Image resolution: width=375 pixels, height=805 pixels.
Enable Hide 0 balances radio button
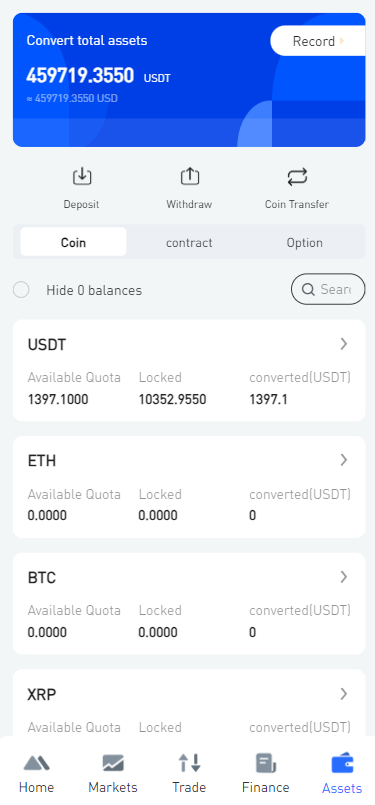(x=21, y=290)
